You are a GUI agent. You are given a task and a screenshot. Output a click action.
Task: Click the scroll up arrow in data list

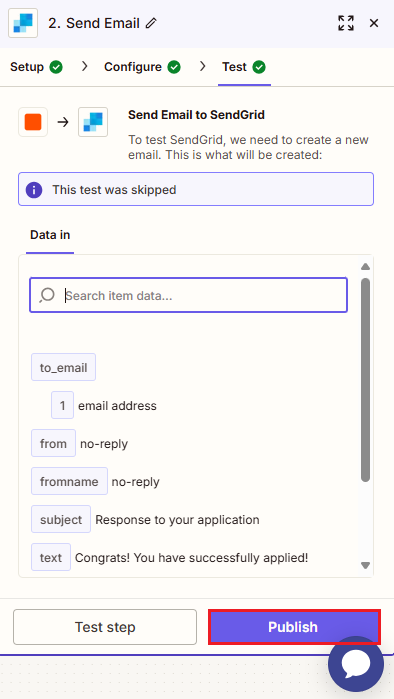point(365,267)
